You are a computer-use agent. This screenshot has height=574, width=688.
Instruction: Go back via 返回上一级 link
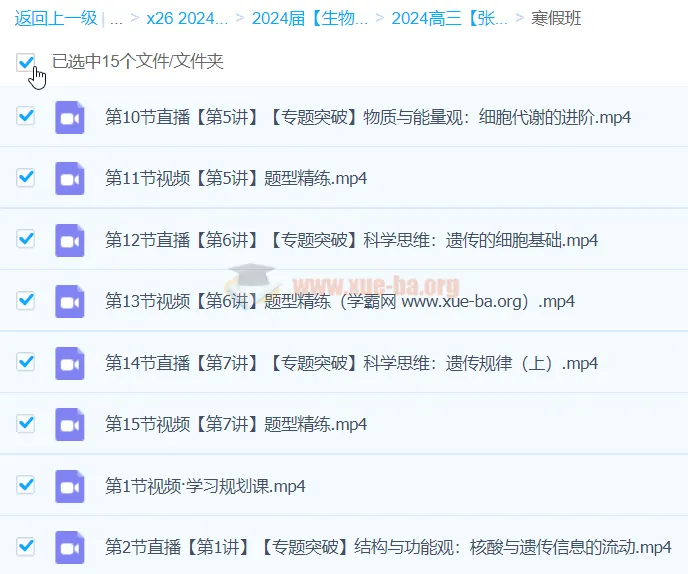[55, 18]
